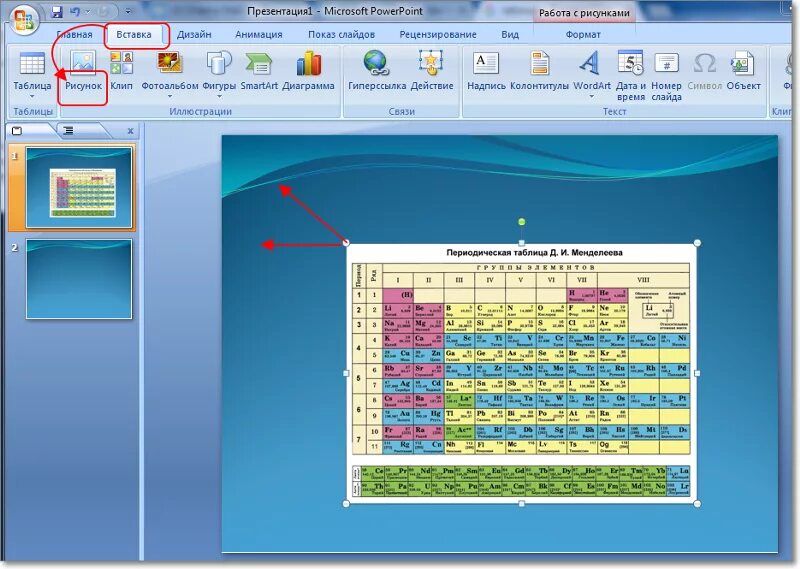This screenshot has height=569, width=800.
Task: Open the Формат picture tools tab
Action: pyautogui.click(x=583, y=34)
